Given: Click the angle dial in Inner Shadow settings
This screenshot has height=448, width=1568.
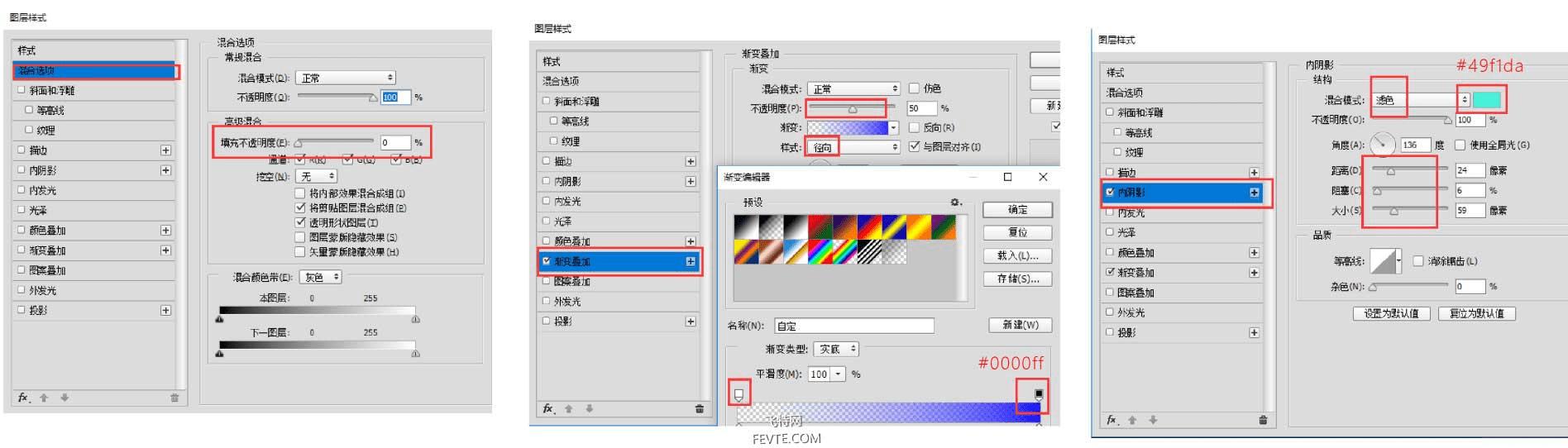Looking at the screenshot, I should click(1383, 145).
